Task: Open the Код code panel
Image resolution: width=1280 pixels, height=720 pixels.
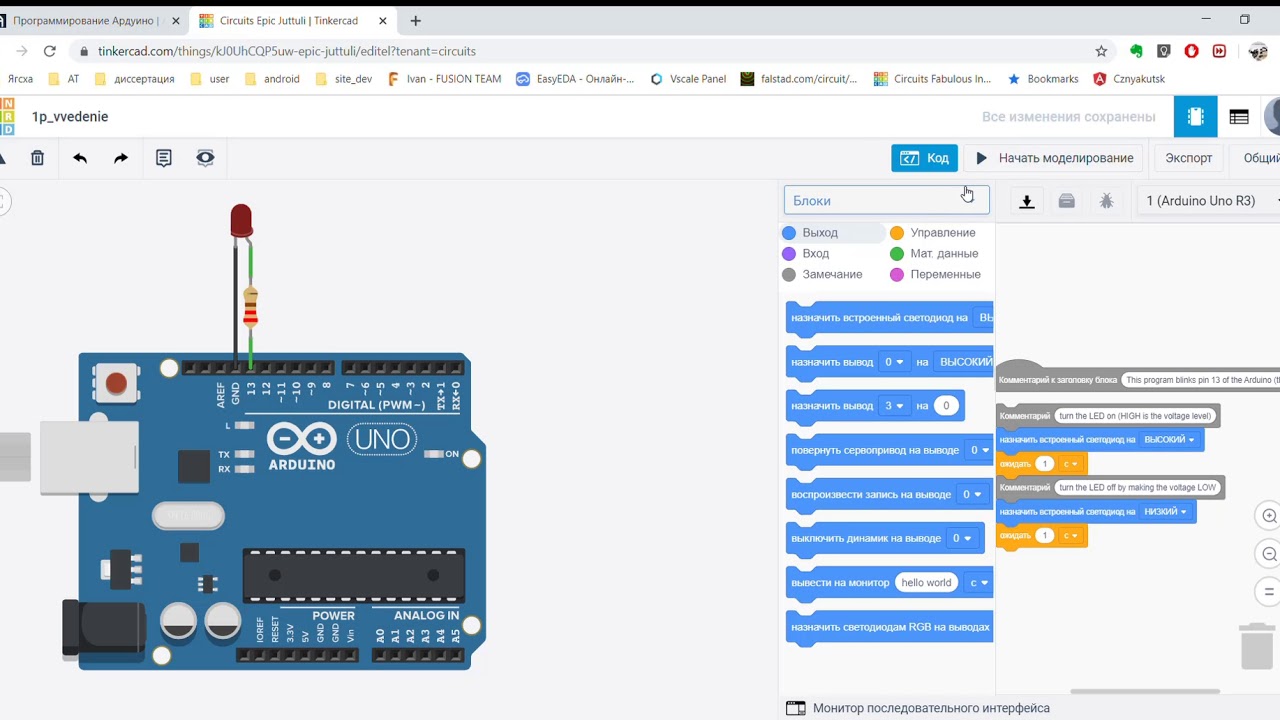Action: coord(925,158)
